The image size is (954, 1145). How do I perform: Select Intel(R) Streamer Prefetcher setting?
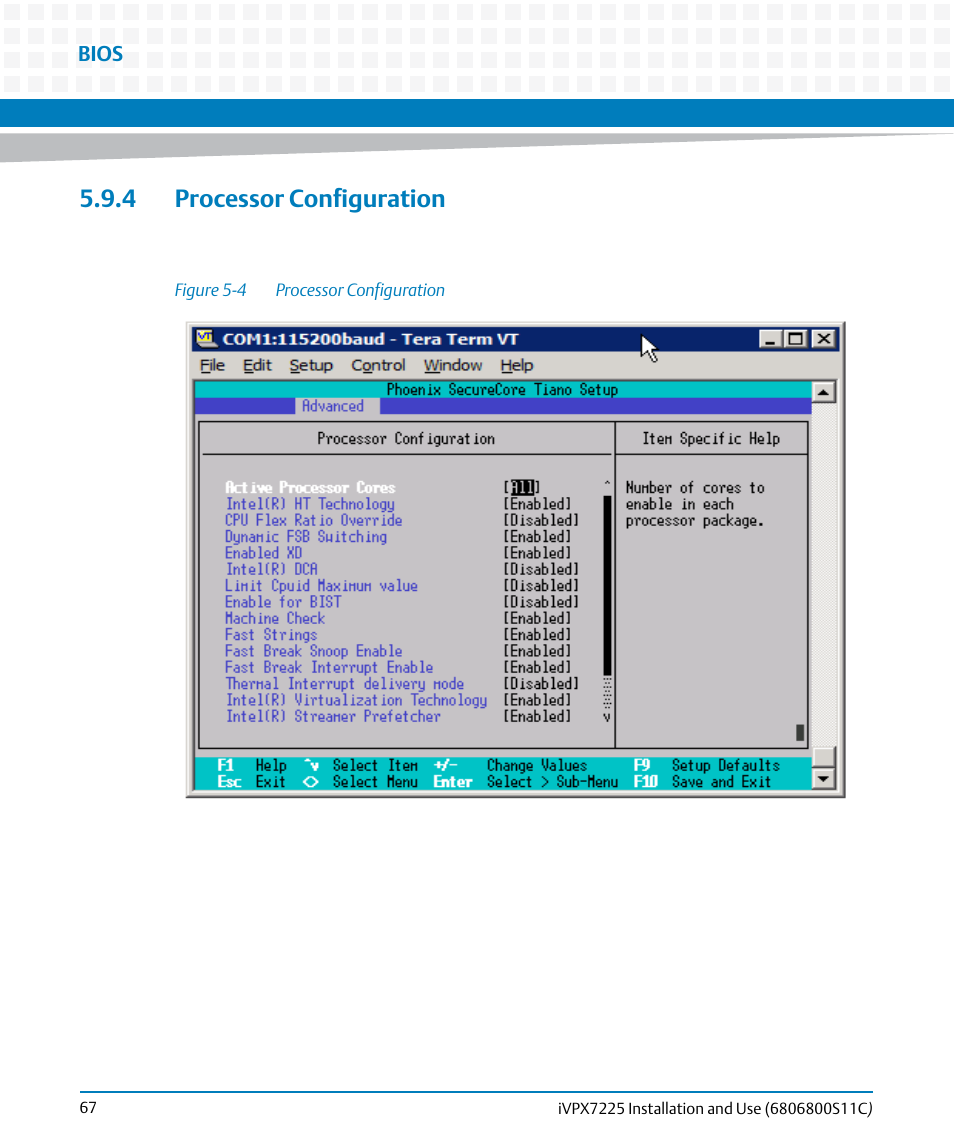coord(332,716)
